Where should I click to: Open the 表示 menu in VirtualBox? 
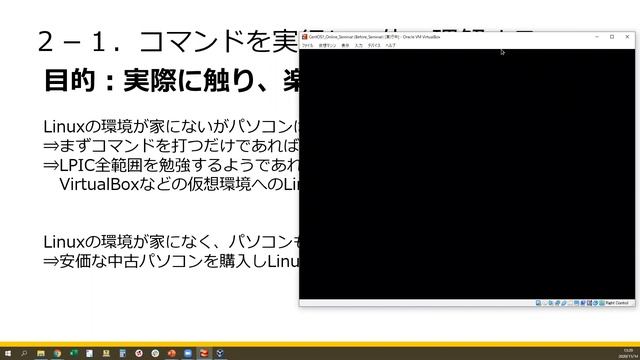point(345,45)
